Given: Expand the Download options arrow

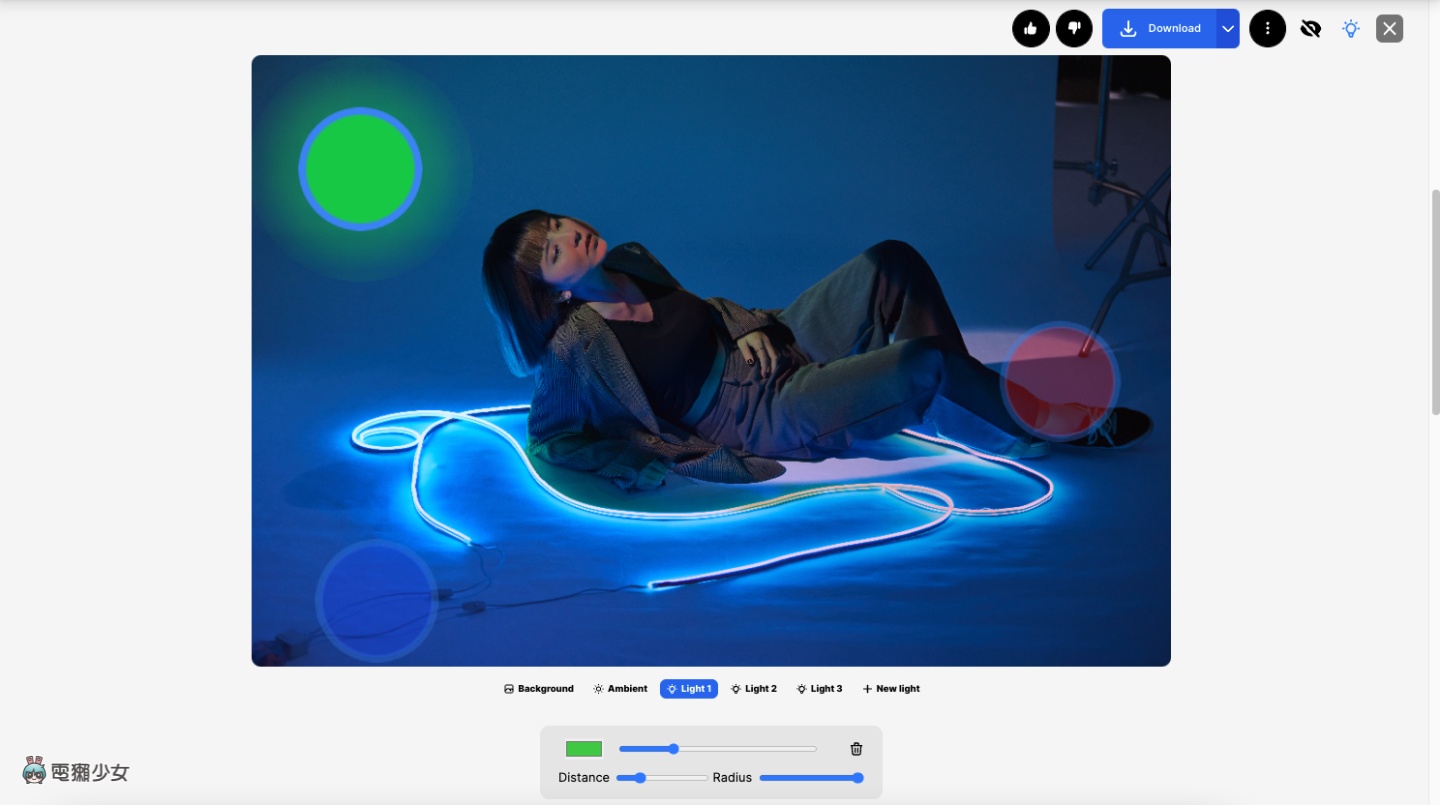Looking at the screenshot, I should (x=1228, y=29).
